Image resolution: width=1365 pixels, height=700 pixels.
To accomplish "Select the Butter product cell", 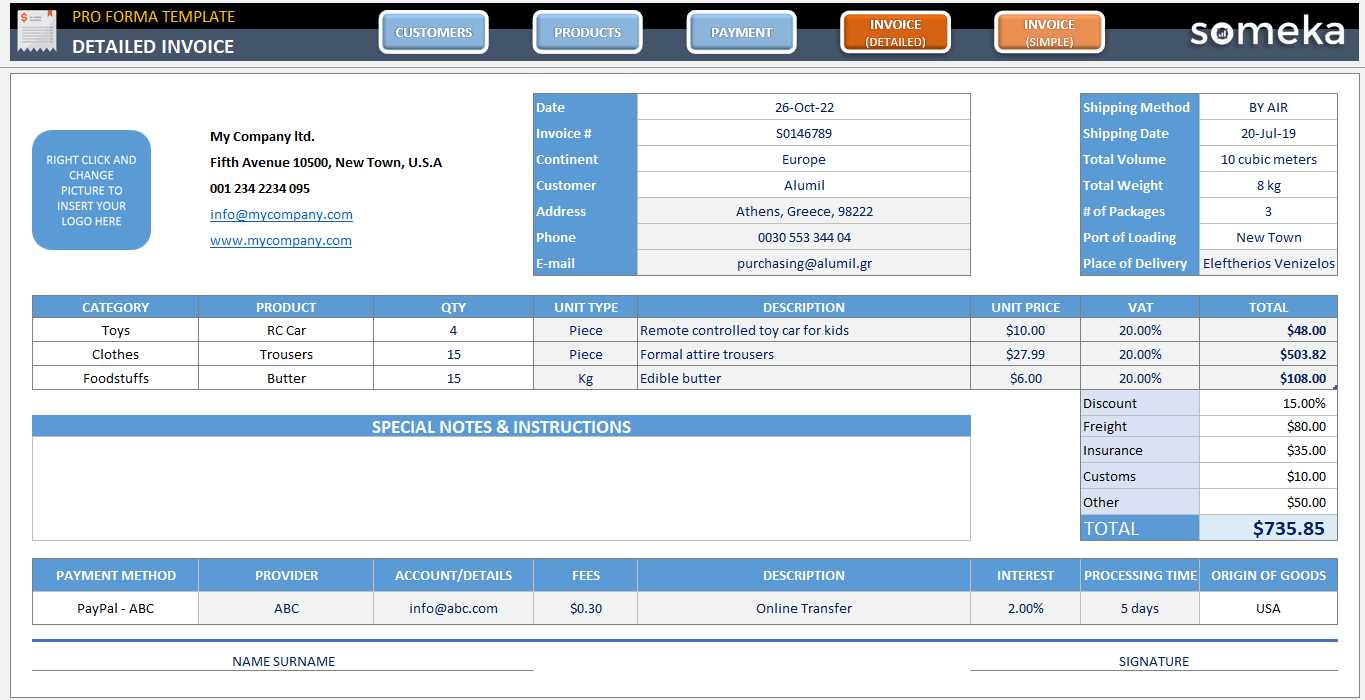I will click(x=286, y=378).
